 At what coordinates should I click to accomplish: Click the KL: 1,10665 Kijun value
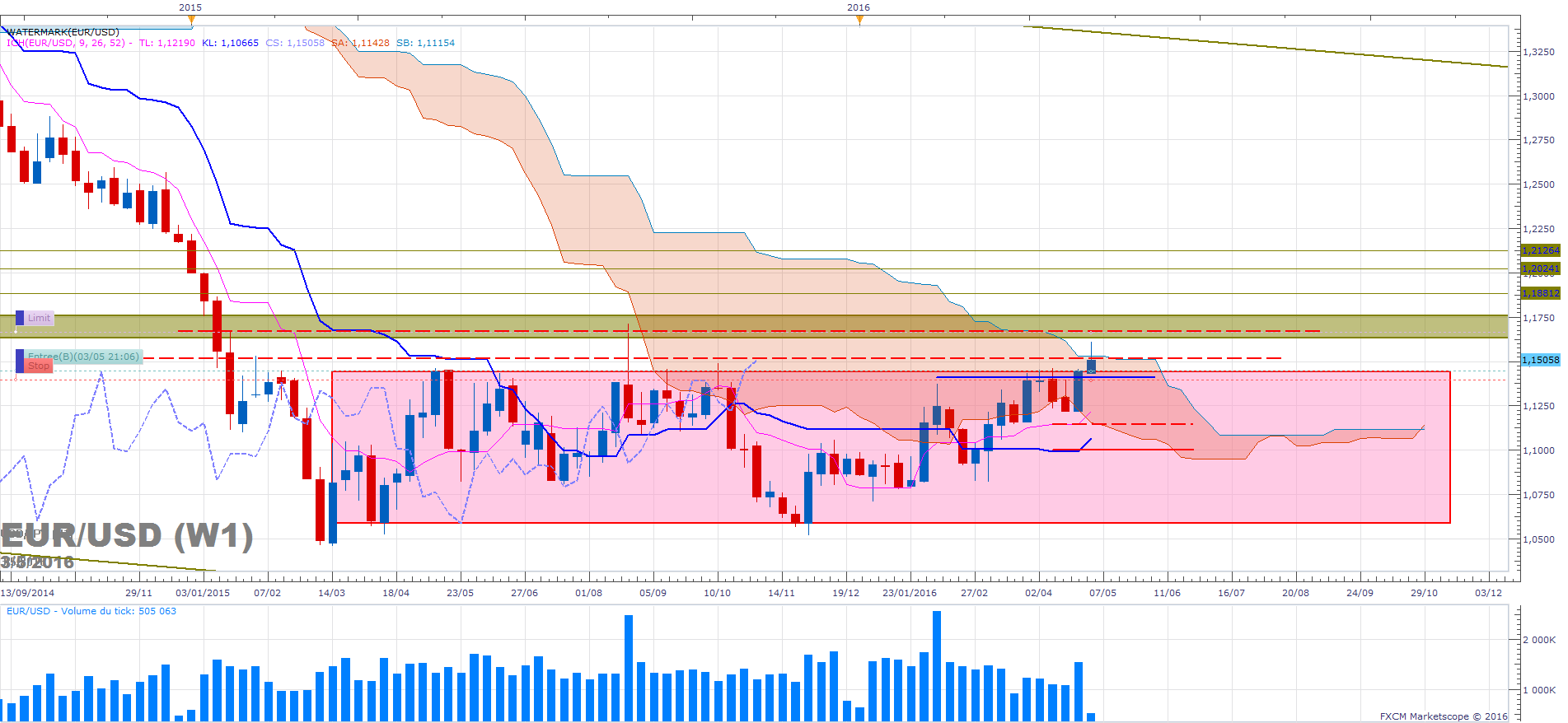[230, 43]
